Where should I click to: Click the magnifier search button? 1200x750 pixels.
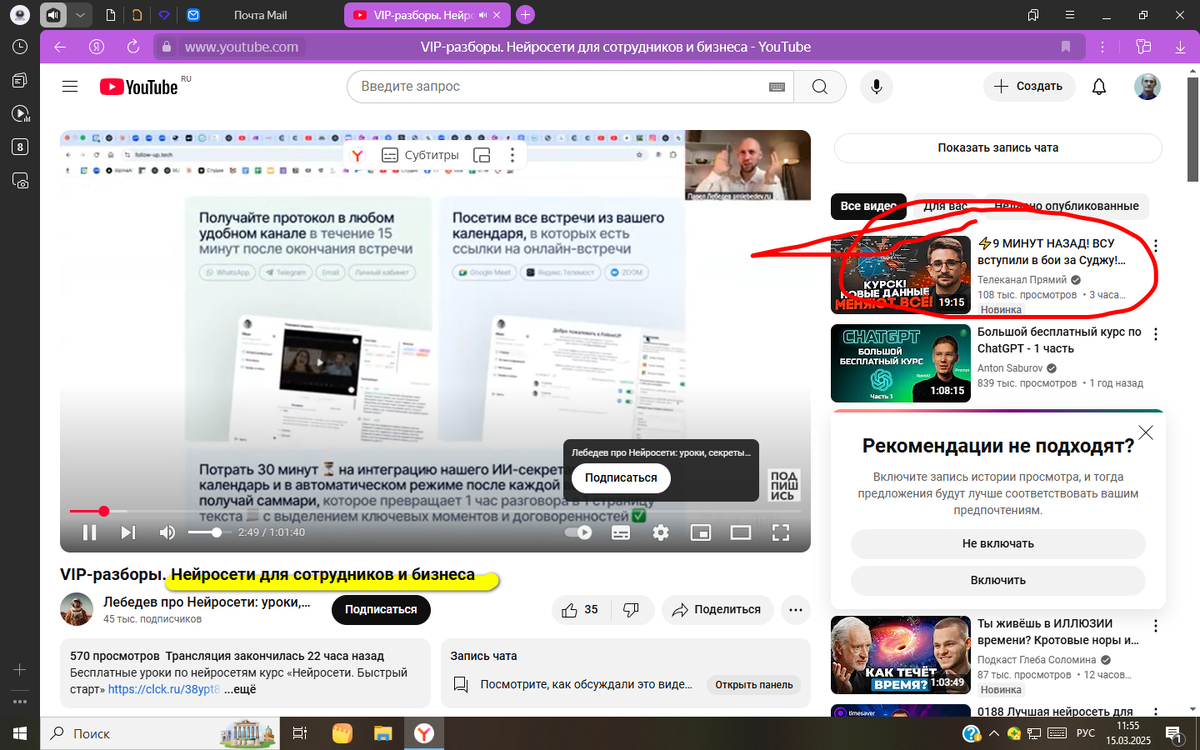point(820,87)
